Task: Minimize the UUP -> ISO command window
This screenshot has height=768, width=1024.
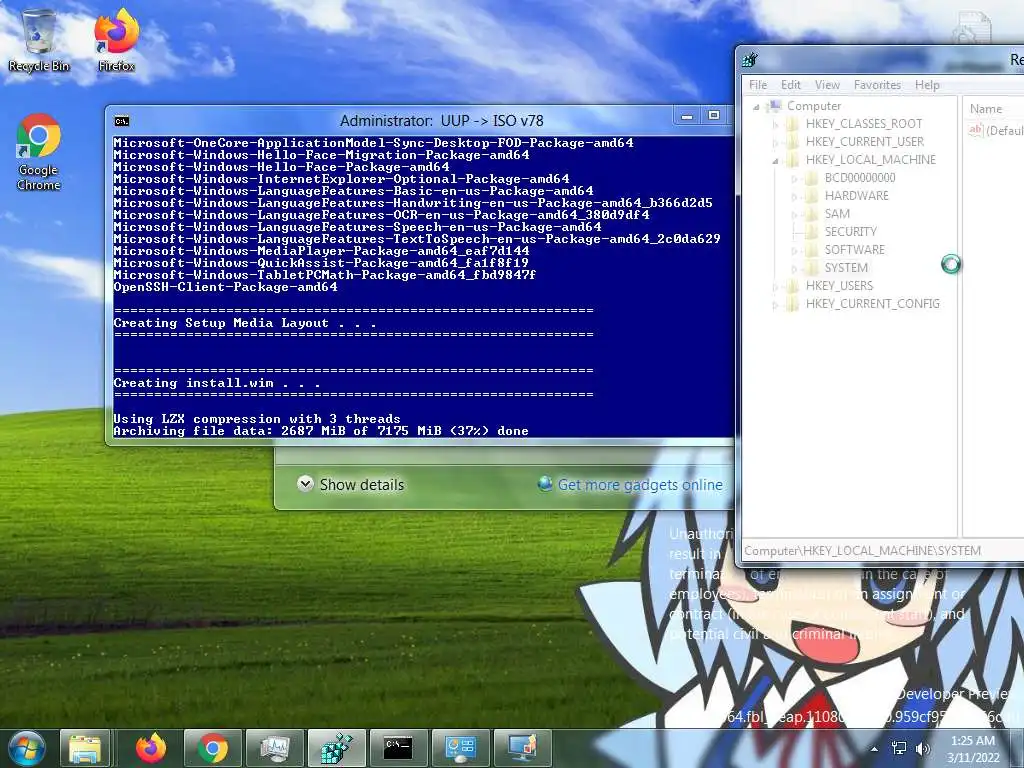Action: pyautogui.click(x=687, y=116)
